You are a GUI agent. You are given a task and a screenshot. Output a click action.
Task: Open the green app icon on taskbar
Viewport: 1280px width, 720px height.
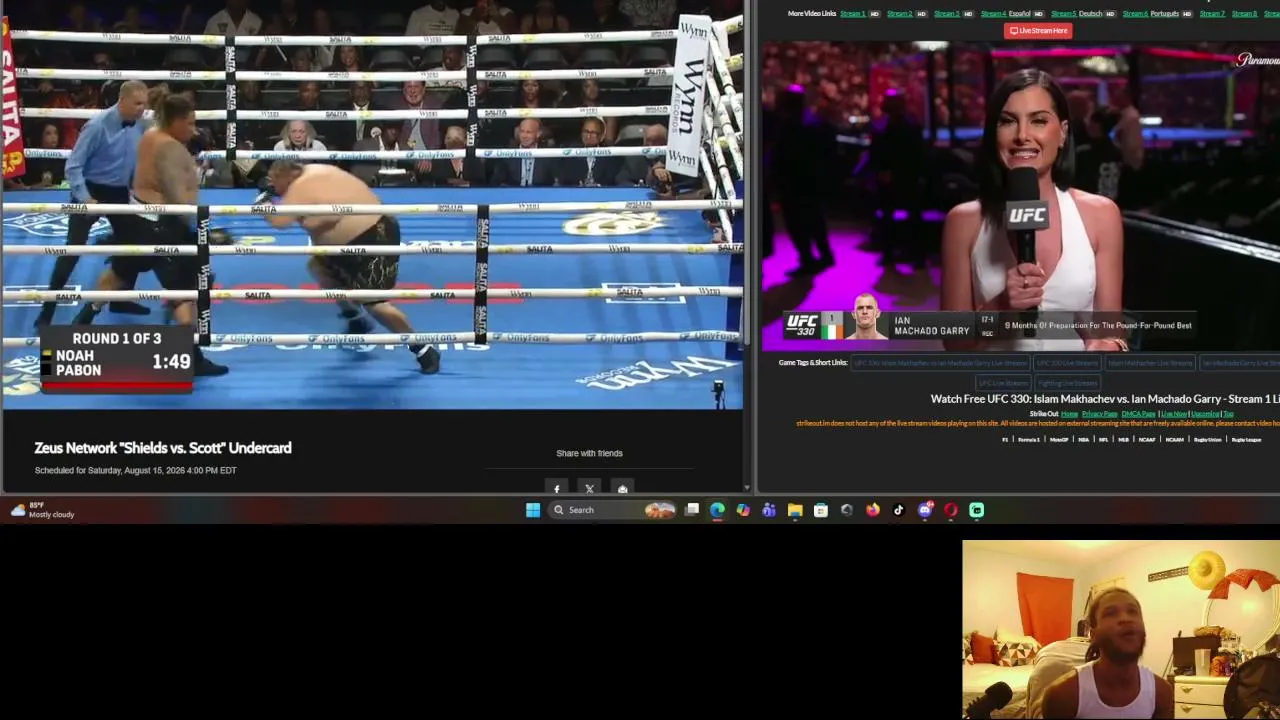977,510
